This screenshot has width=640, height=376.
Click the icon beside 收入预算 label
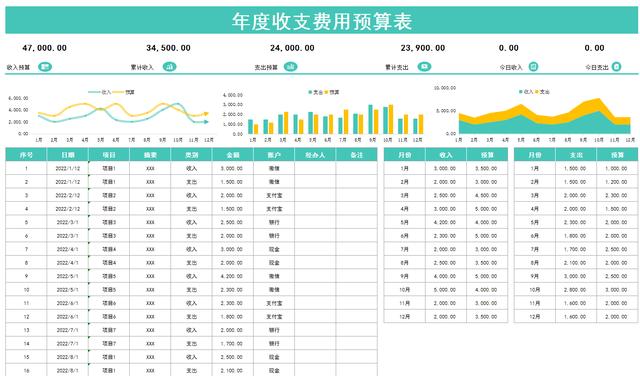[x=45, y=67]
